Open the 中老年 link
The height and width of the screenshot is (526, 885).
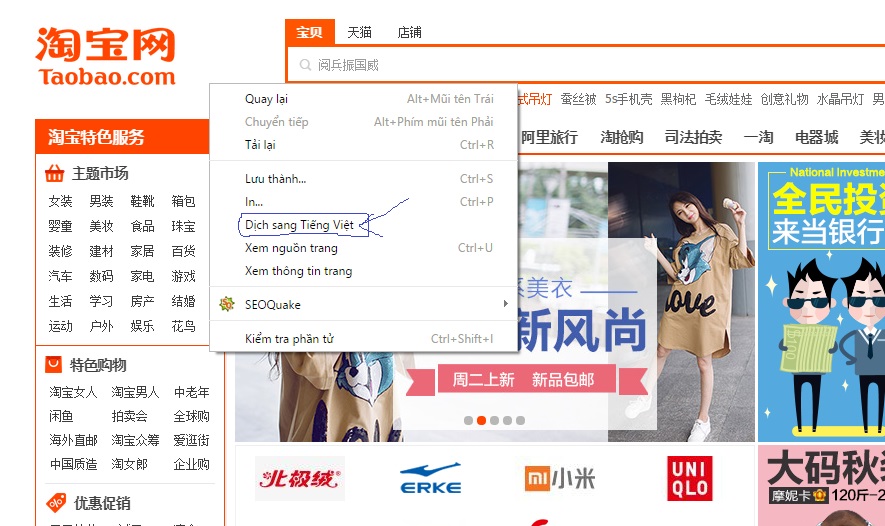pyautogui.click(x=191, y=392)
